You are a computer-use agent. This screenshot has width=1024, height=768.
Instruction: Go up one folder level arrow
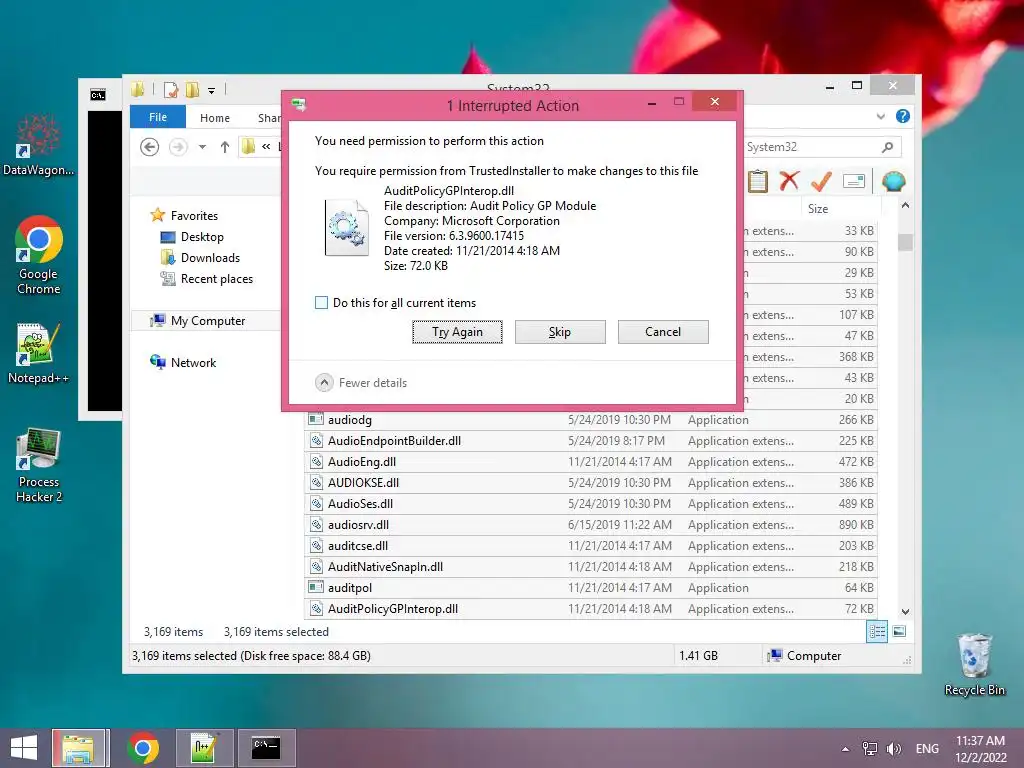[x=225, y=147]
